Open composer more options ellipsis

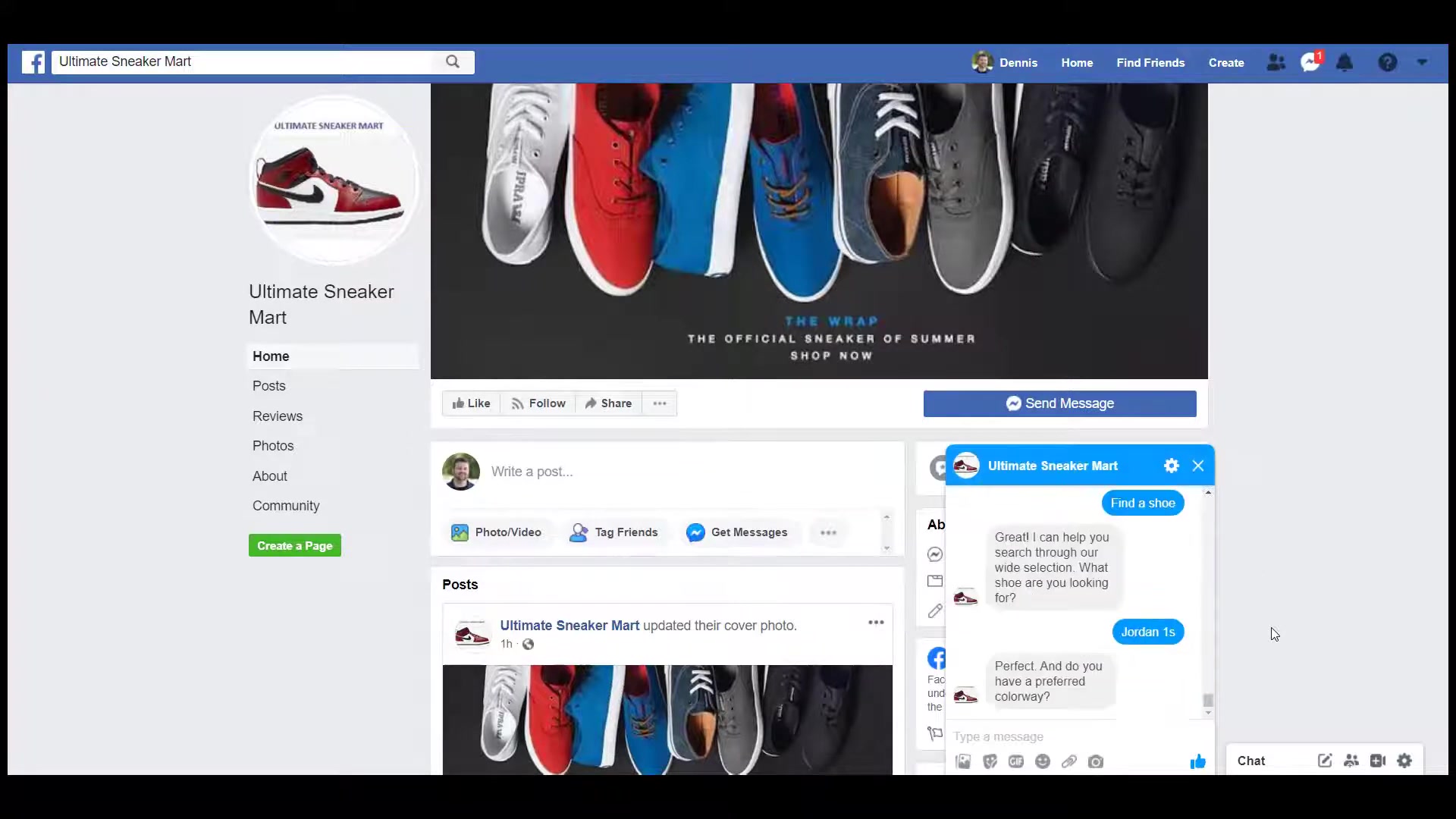click(x=828, y=532)
